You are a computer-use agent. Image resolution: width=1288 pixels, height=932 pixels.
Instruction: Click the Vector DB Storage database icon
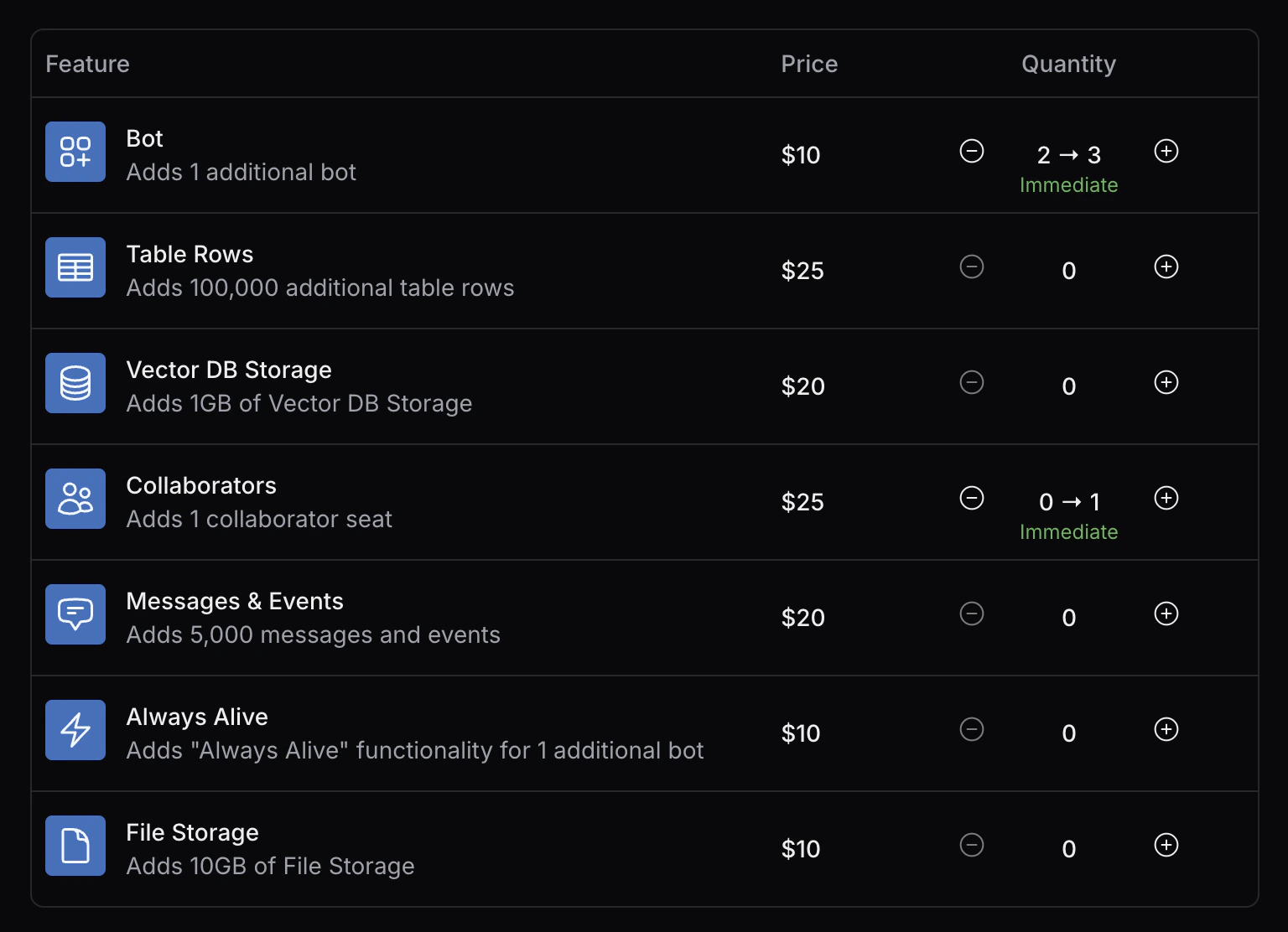(75, 383)
